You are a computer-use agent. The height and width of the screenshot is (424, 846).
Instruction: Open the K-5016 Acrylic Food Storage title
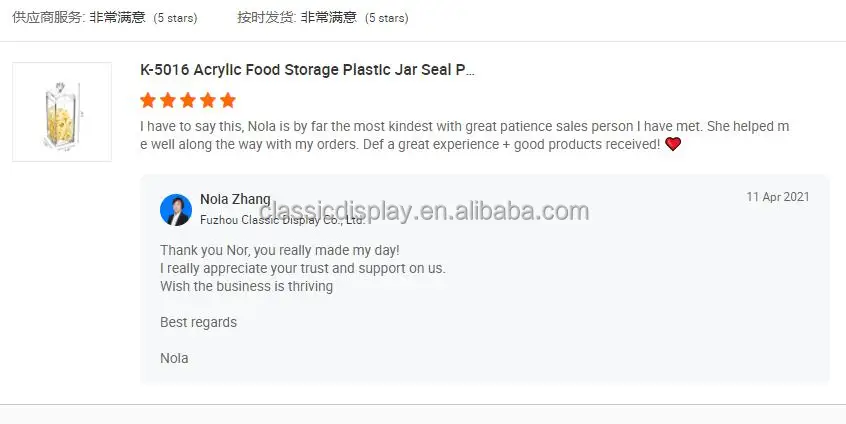point(308,70)
